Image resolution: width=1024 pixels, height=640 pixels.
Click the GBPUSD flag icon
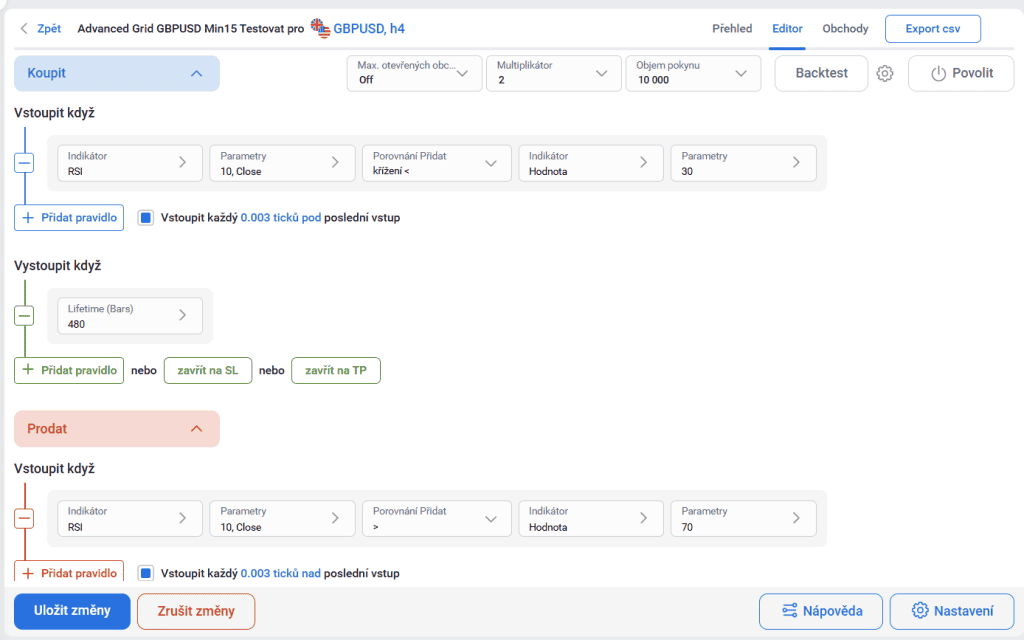tap(320, 28)
